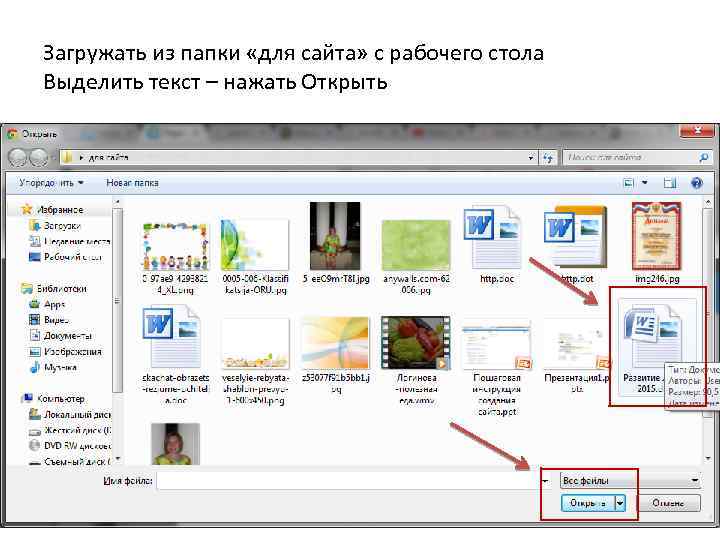Click the Forward navigation arrow button
720x540 pixels.
pyautogui.click(x=39, y=158)
